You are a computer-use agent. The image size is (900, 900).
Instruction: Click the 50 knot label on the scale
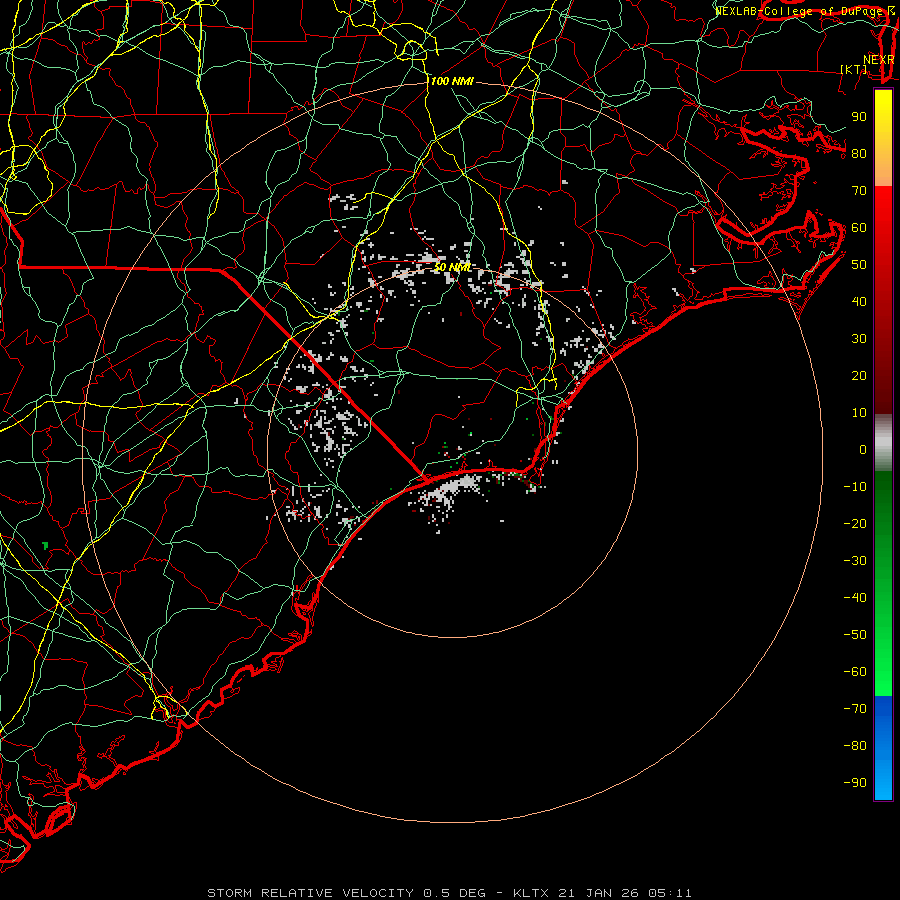click(x=859, y=265)
